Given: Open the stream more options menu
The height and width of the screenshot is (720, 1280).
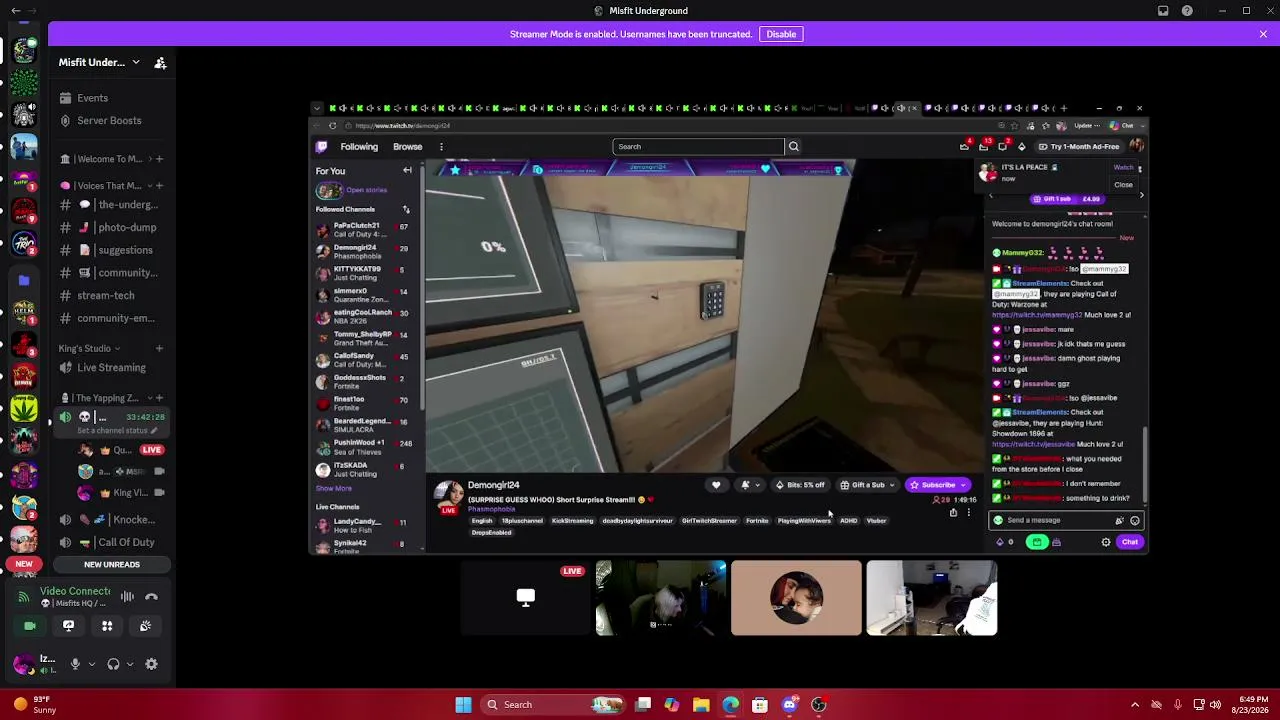Looking at the screenshot, I should (x=968, y=513).
